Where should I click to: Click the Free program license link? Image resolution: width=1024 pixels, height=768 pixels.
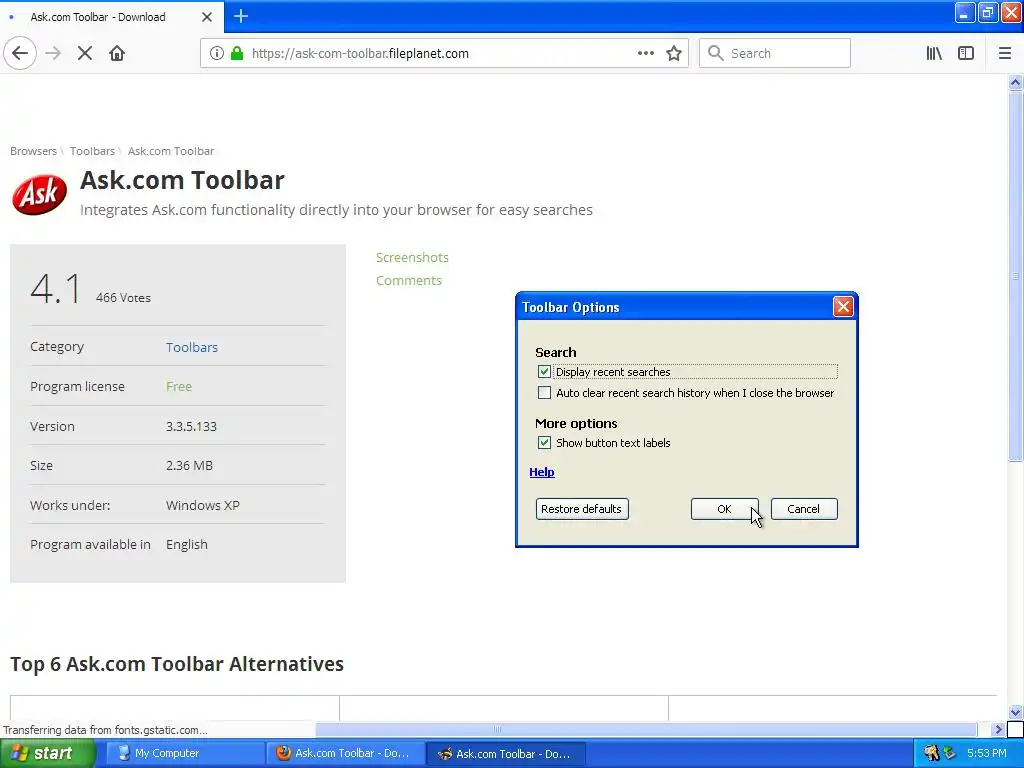(178, 387)
